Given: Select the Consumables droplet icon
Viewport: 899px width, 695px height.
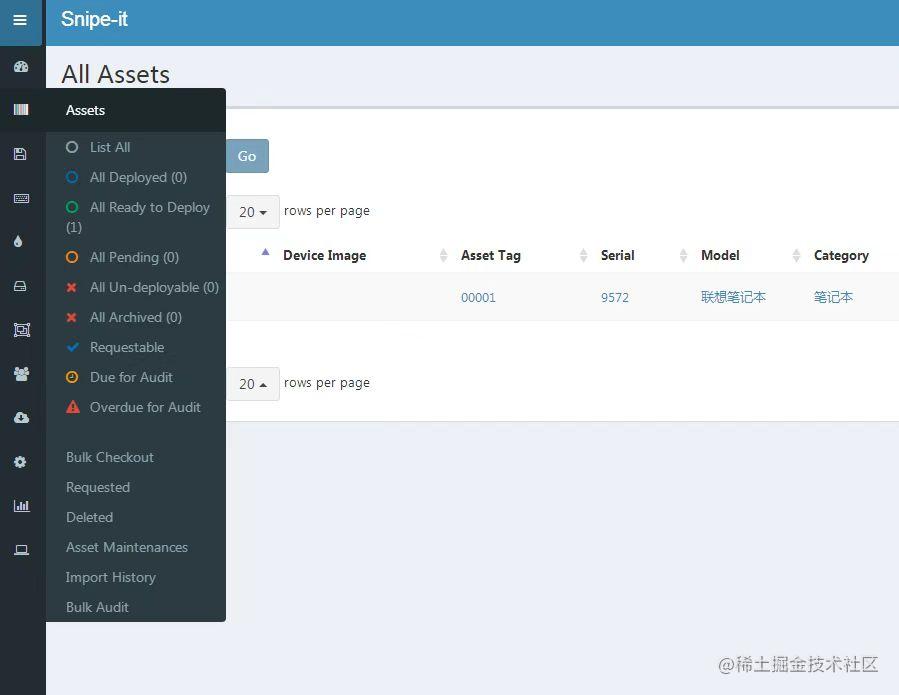Looking at the screenshot, I should point(21,242).
